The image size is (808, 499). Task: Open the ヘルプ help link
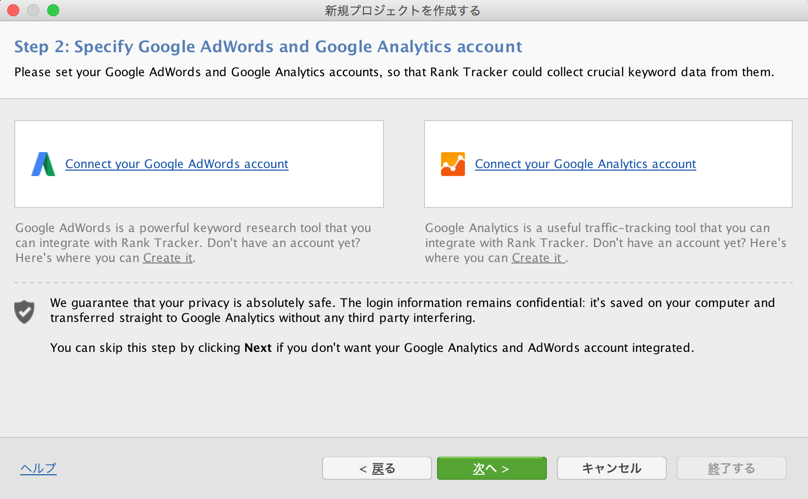(x=38, y=468)
